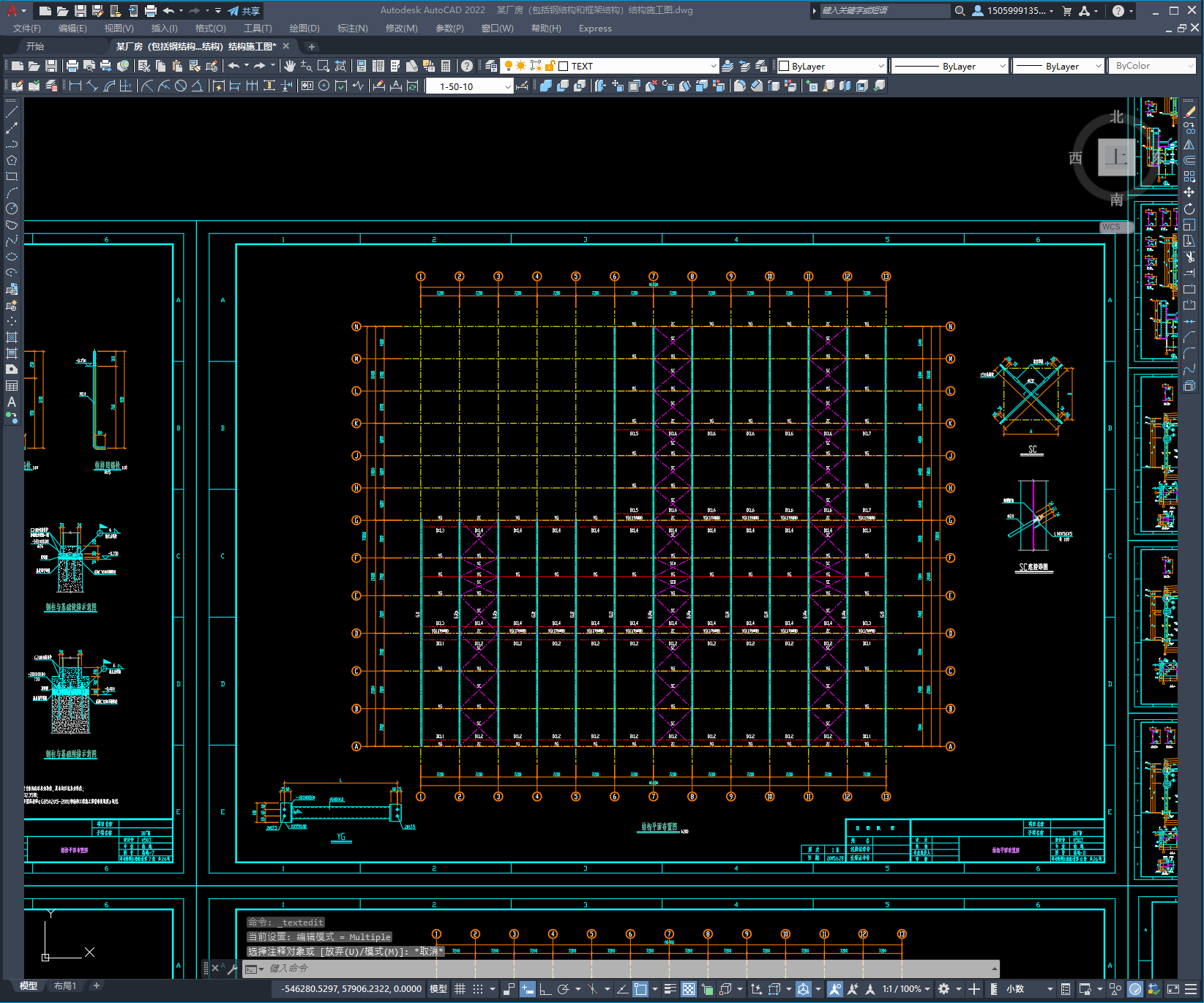Click the Layer Previous icon

744,66
